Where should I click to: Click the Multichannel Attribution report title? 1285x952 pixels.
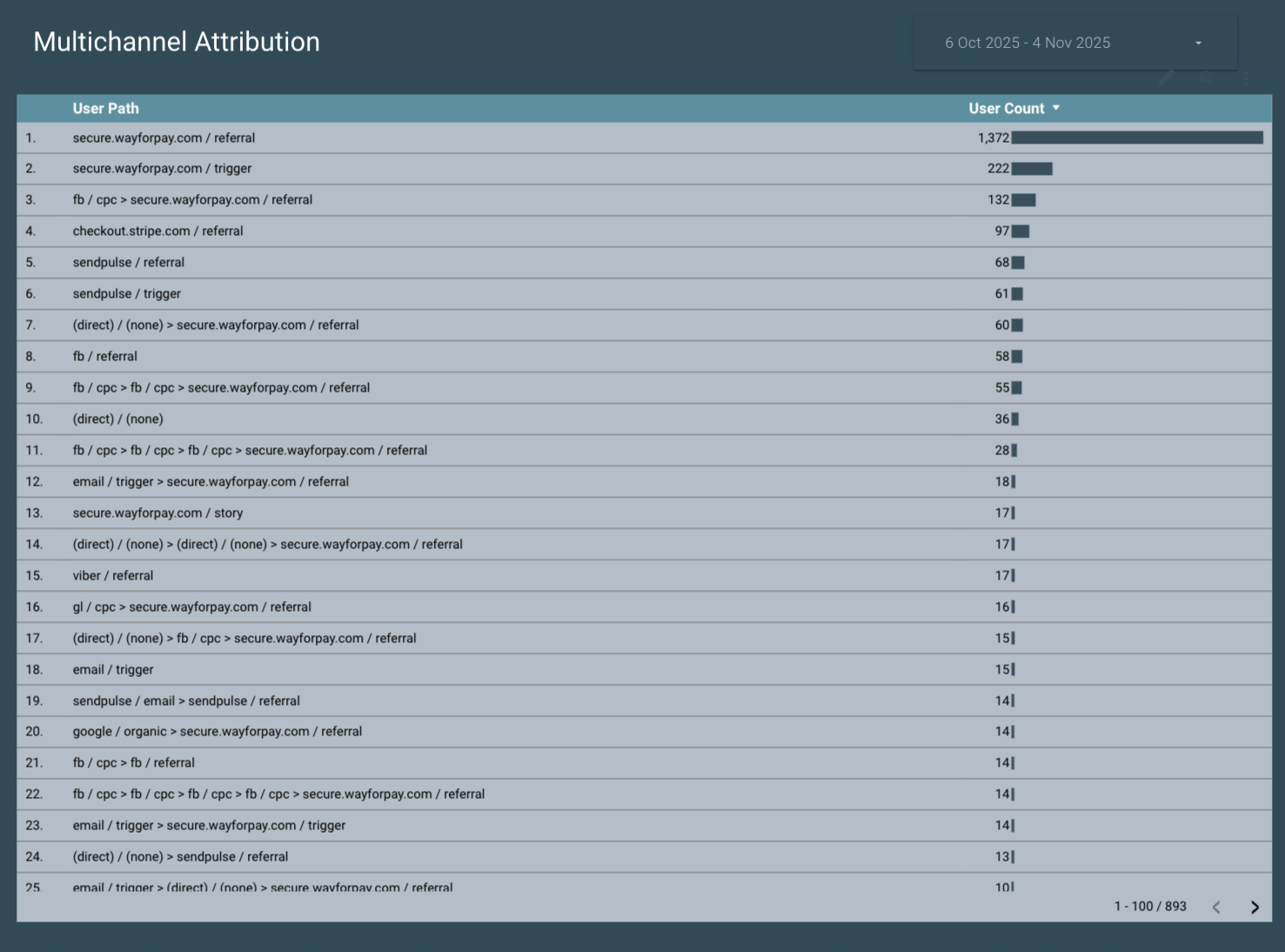coord(177,41)
